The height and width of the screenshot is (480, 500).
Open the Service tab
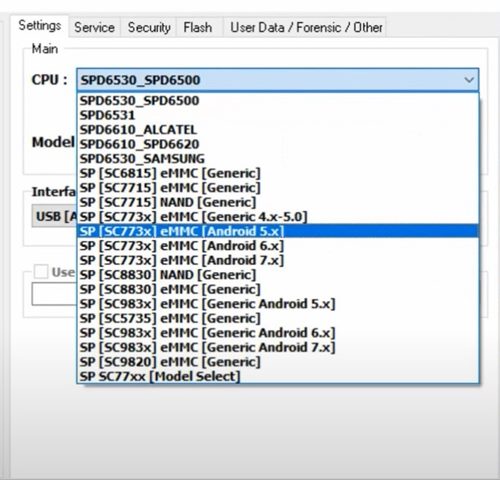tap(94, 27)
